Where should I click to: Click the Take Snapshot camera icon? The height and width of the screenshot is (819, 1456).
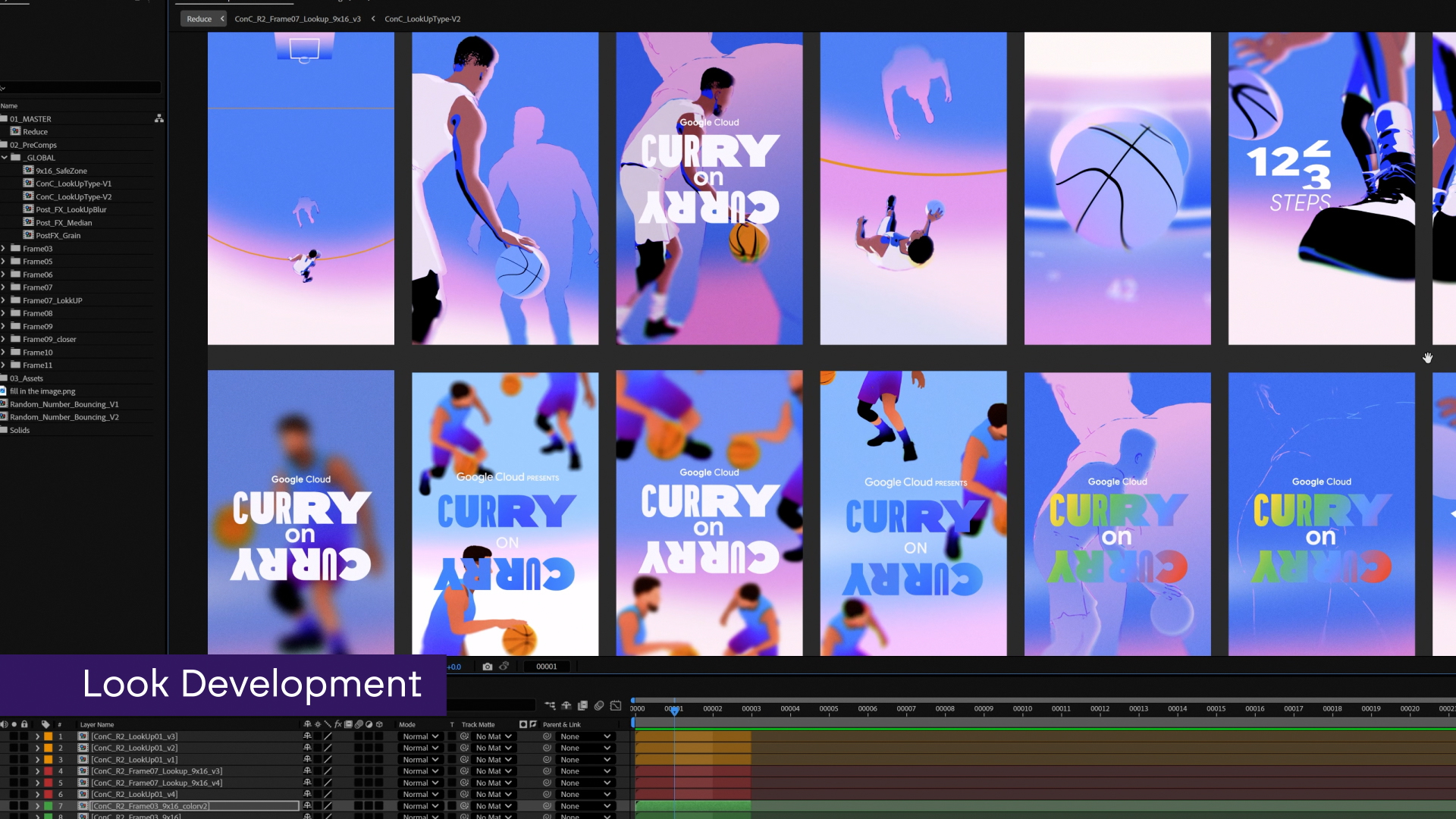tap(487, 667)
